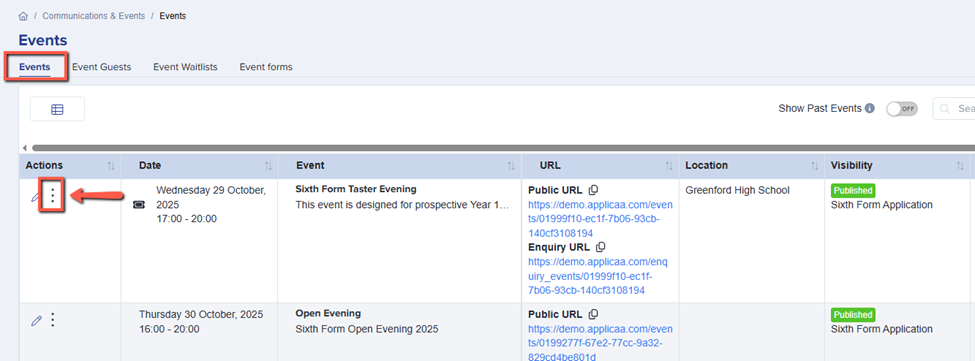Click Greenford High School location cell
This screenshot has height=361, width=975.
(737, 191)
